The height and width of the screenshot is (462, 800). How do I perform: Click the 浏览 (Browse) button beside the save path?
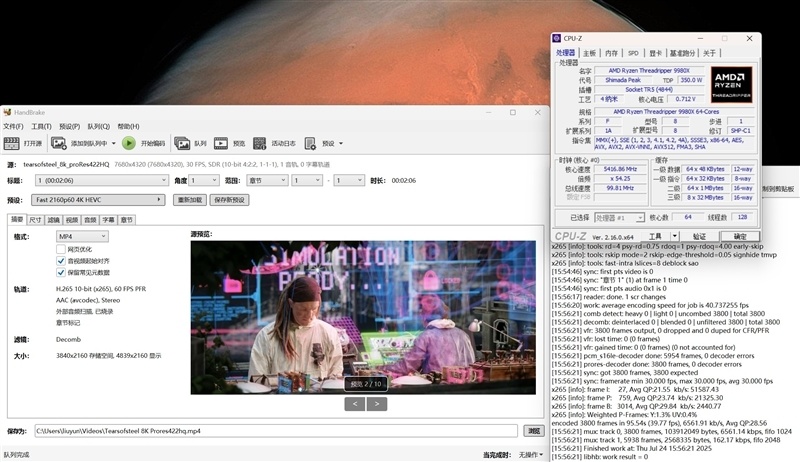(x=533, y=431)
